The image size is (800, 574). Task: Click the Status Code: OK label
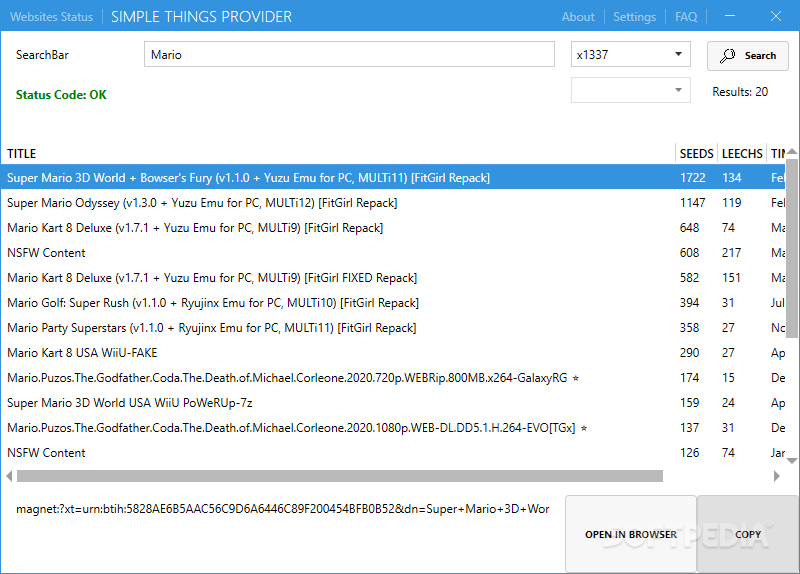61,95
